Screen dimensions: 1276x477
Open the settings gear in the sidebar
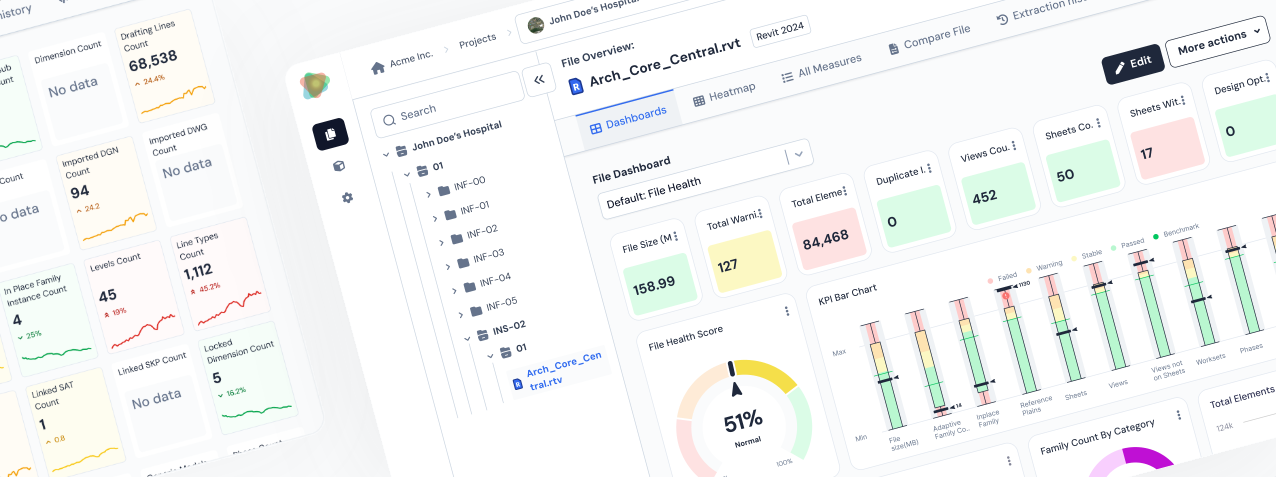point(347,198)
